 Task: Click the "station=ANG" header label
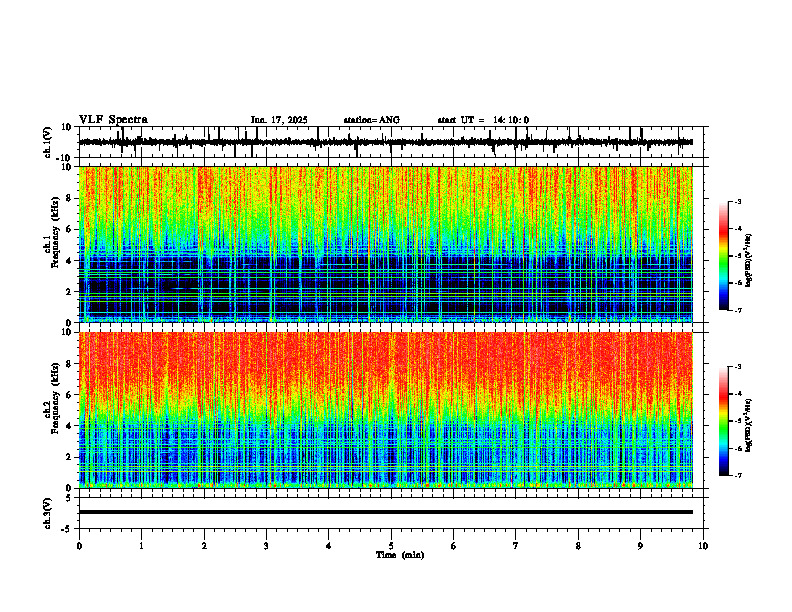(x=372, y=120)
